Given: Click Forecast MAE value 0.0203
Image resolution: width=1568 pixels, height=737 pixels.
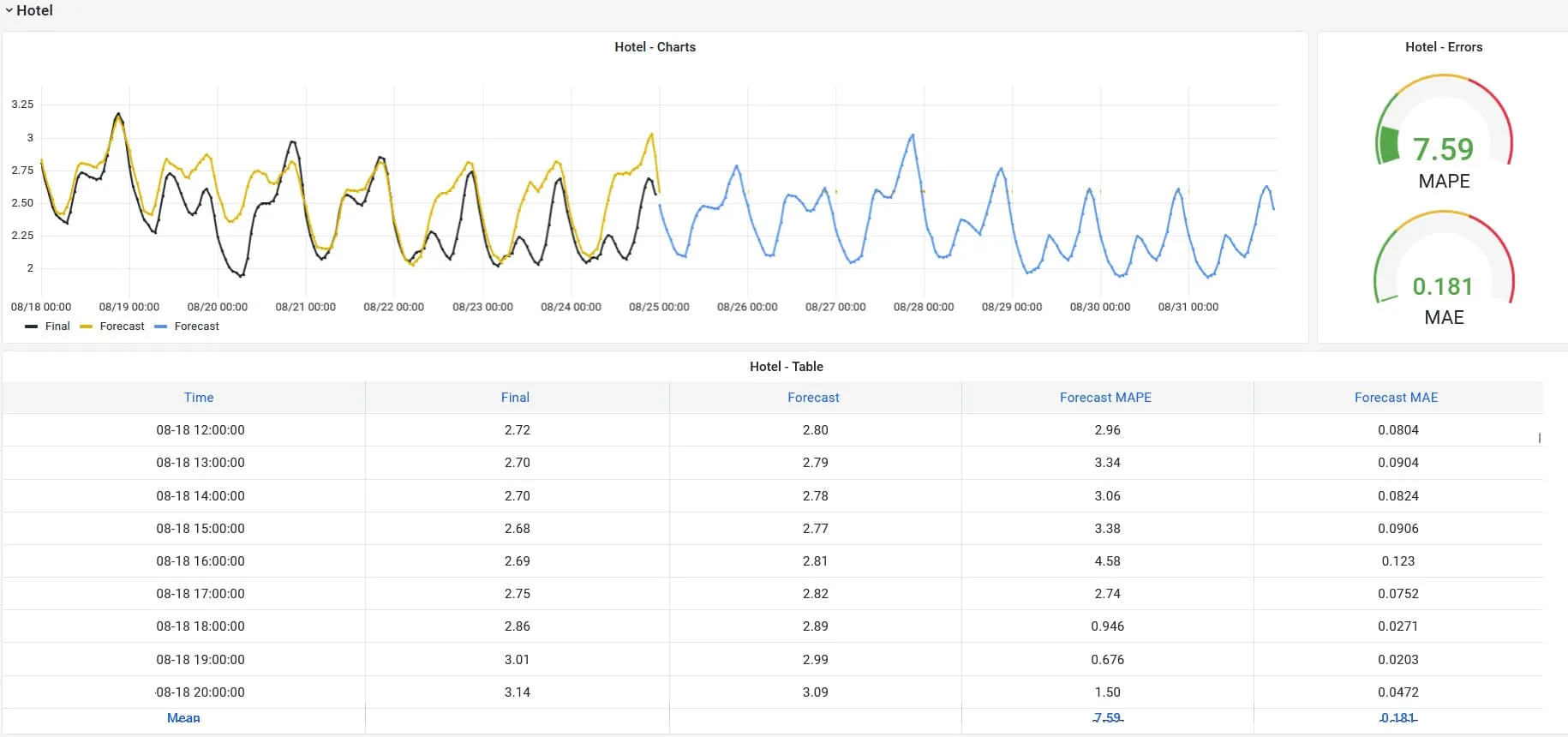Looking at the screenshot, I should 1398,660.
